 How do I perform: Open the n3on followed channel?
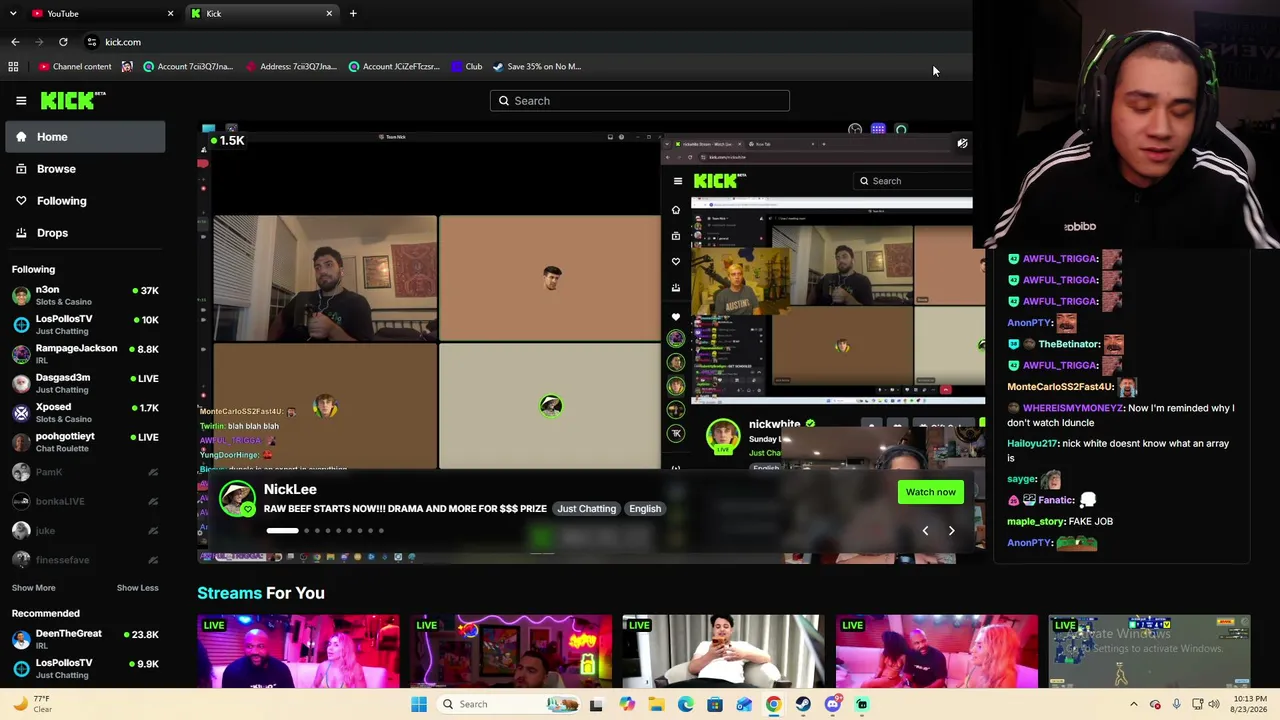tap(85, 295)
